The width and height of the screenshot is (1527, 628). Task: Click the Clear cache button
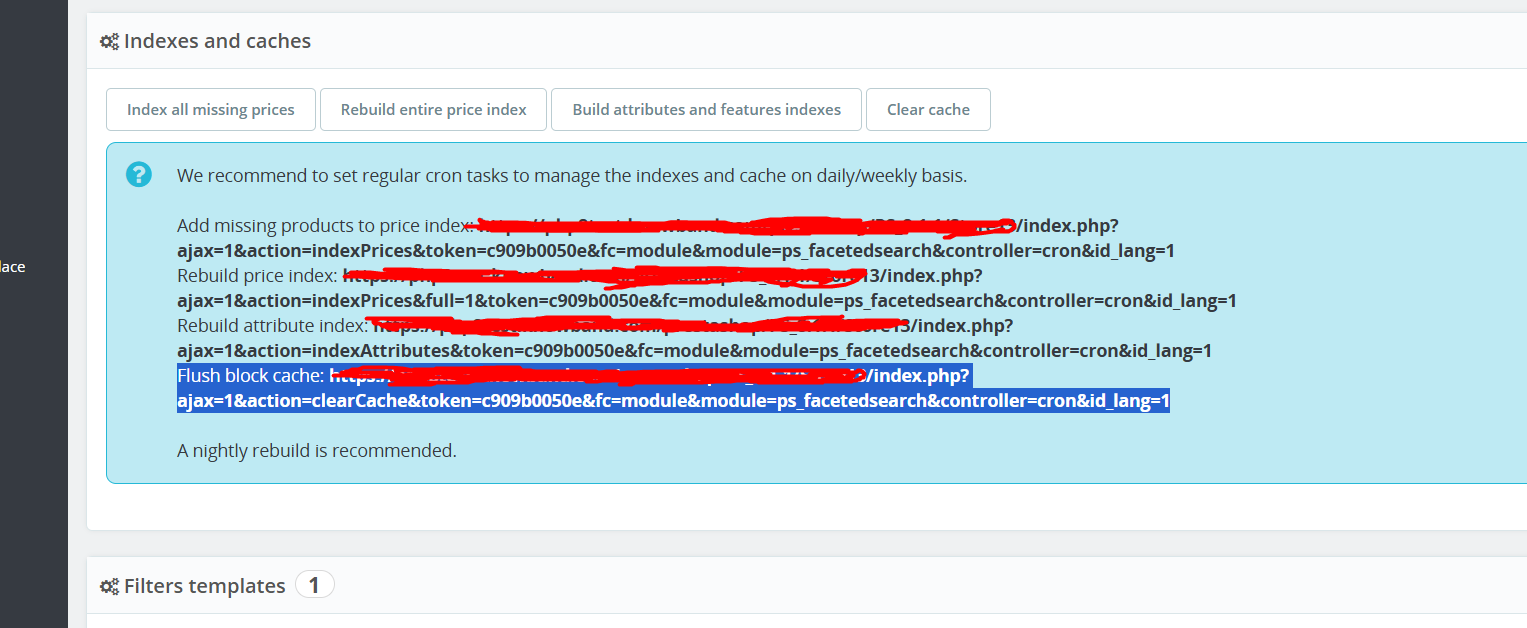click(928, 110)
